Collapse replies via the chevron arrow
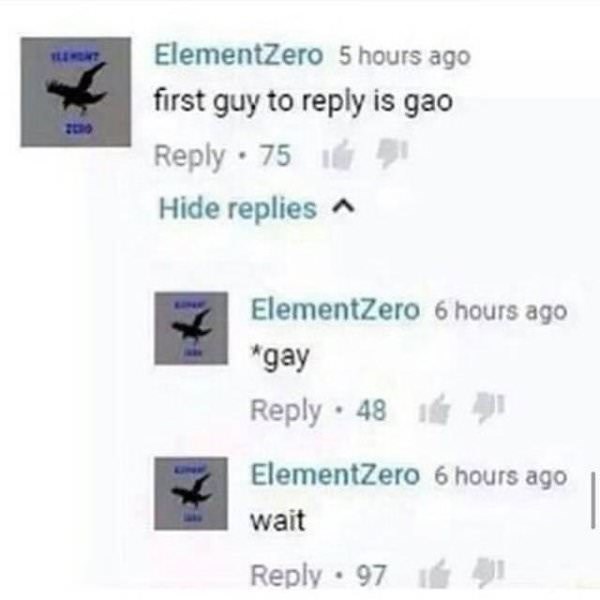Image resolution: width=600 pixels, height=600 pixels. pos(344,208)
